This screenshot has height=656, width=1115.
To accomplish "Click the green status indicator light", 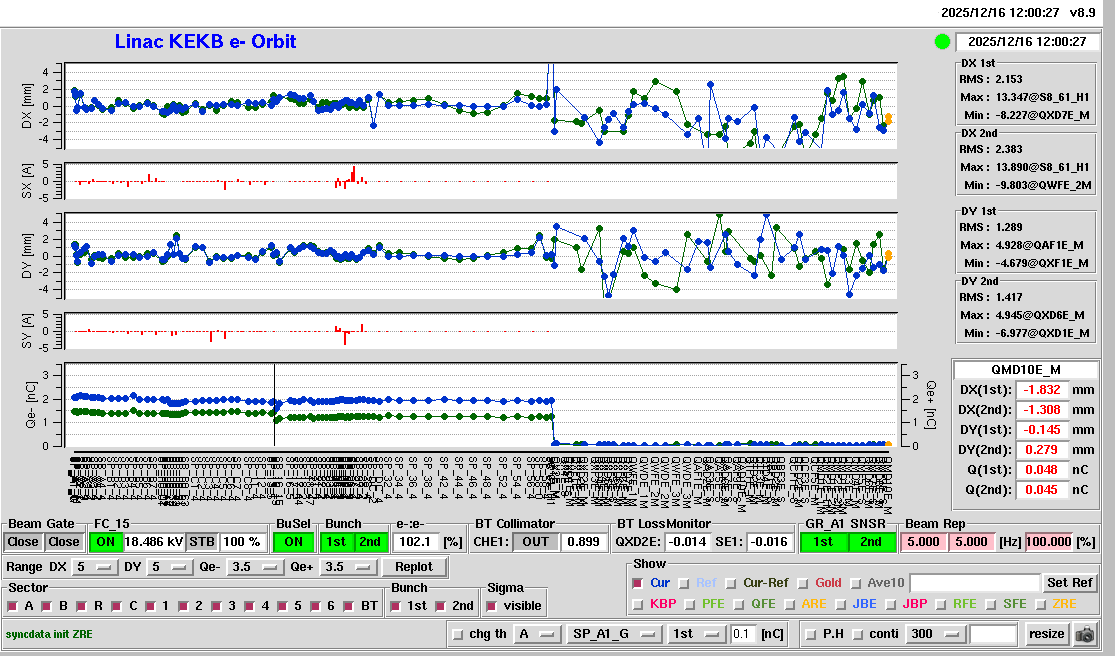I will [x=941, y=42].
